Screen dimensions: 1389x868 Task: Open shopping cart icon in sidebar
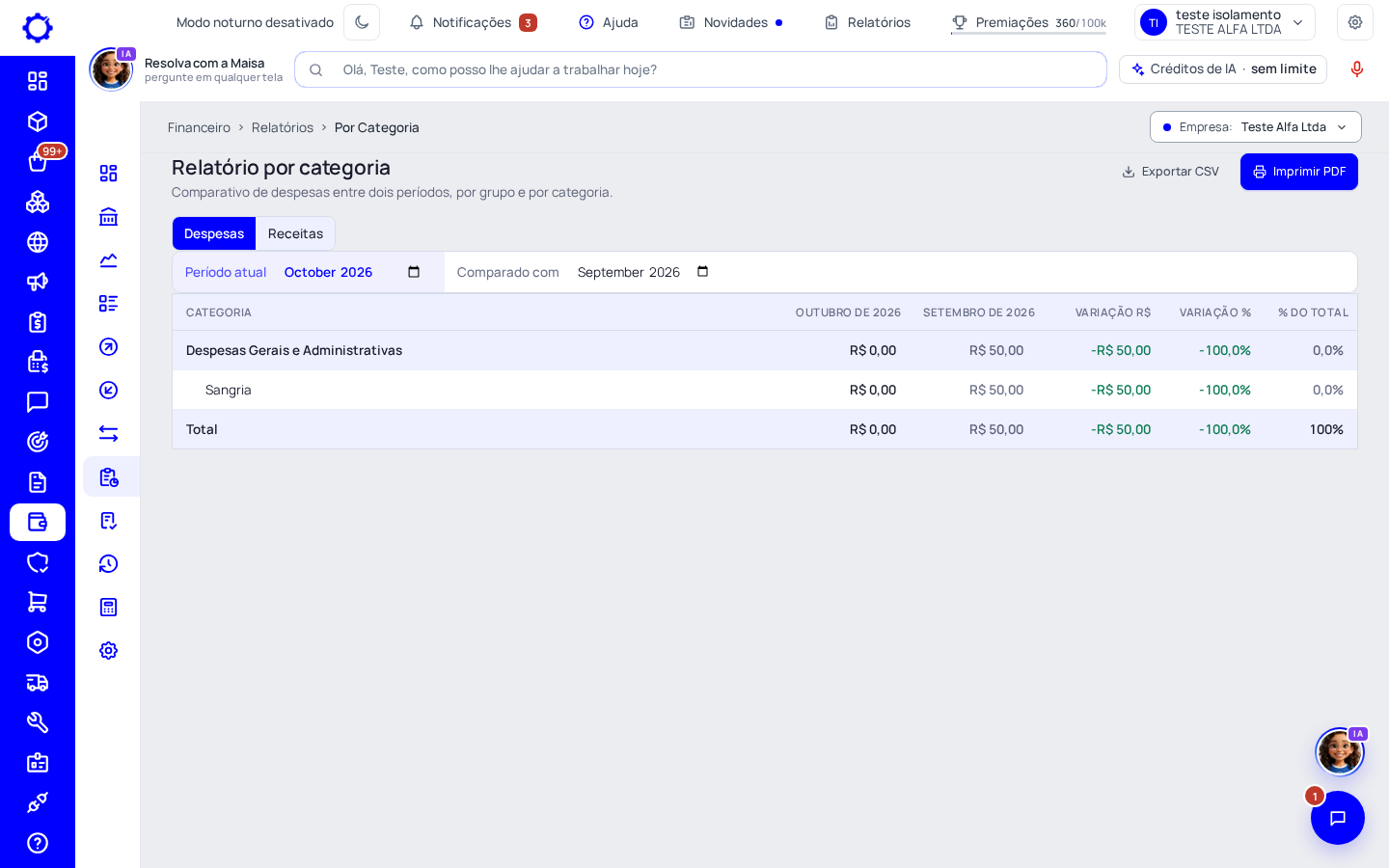point(38,602)
